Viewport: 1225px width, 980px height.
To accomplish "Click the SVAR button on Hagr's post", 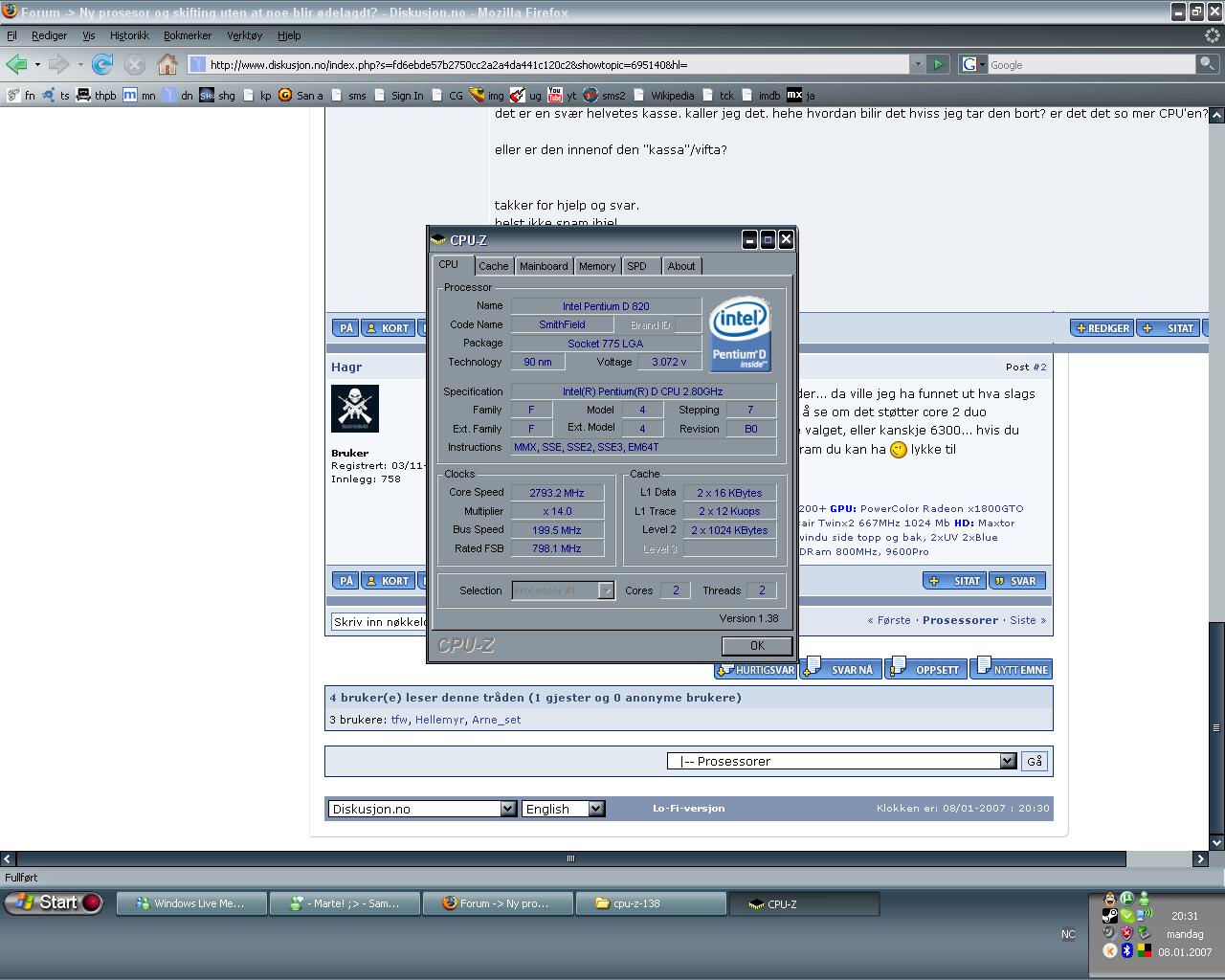I will click(1017, 581).
